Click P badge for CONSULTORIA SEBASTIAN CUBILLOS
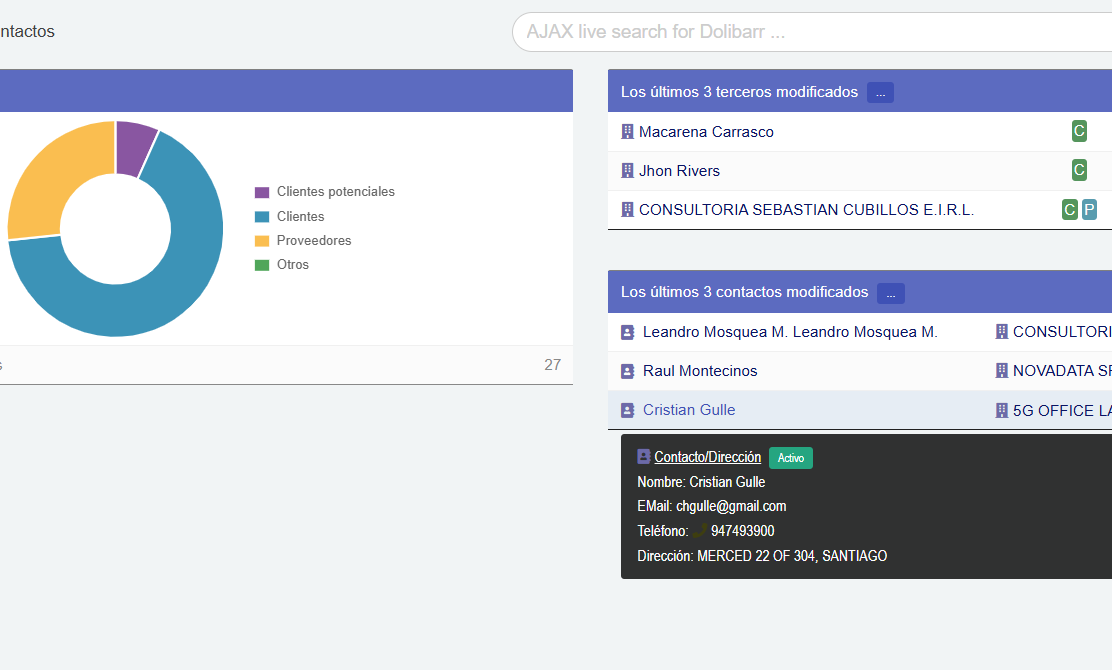The width and height of the screenshot is (1112, 670). click(x=1089, y=210)
